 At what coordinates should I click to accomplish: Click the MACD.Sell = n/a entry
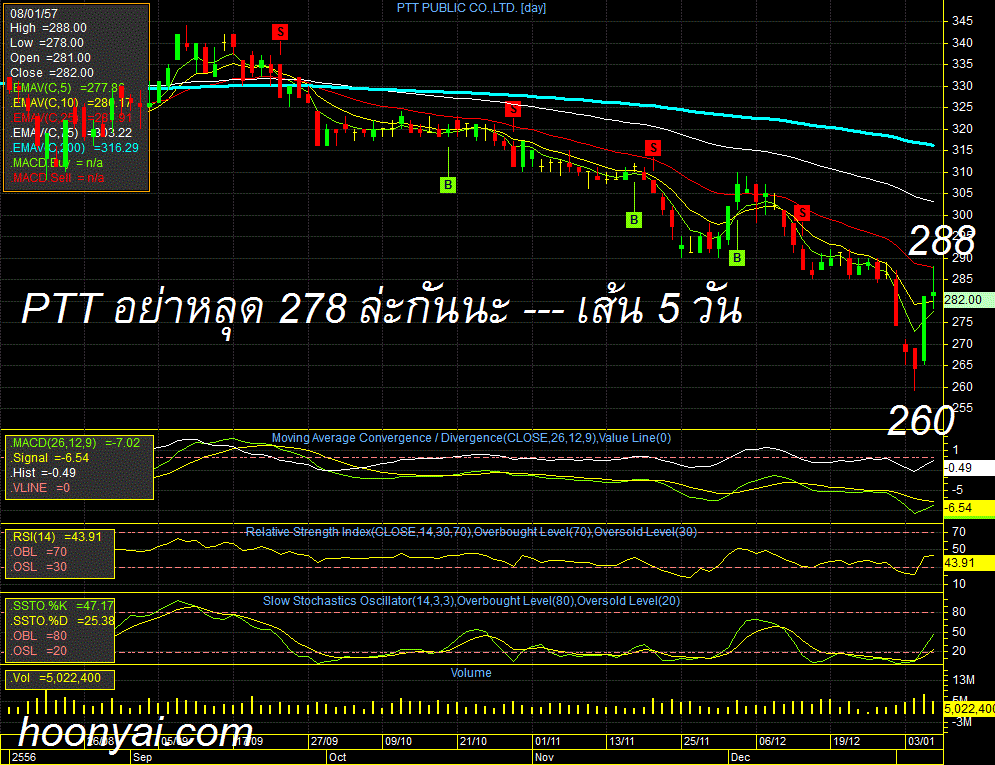point(58,178)
